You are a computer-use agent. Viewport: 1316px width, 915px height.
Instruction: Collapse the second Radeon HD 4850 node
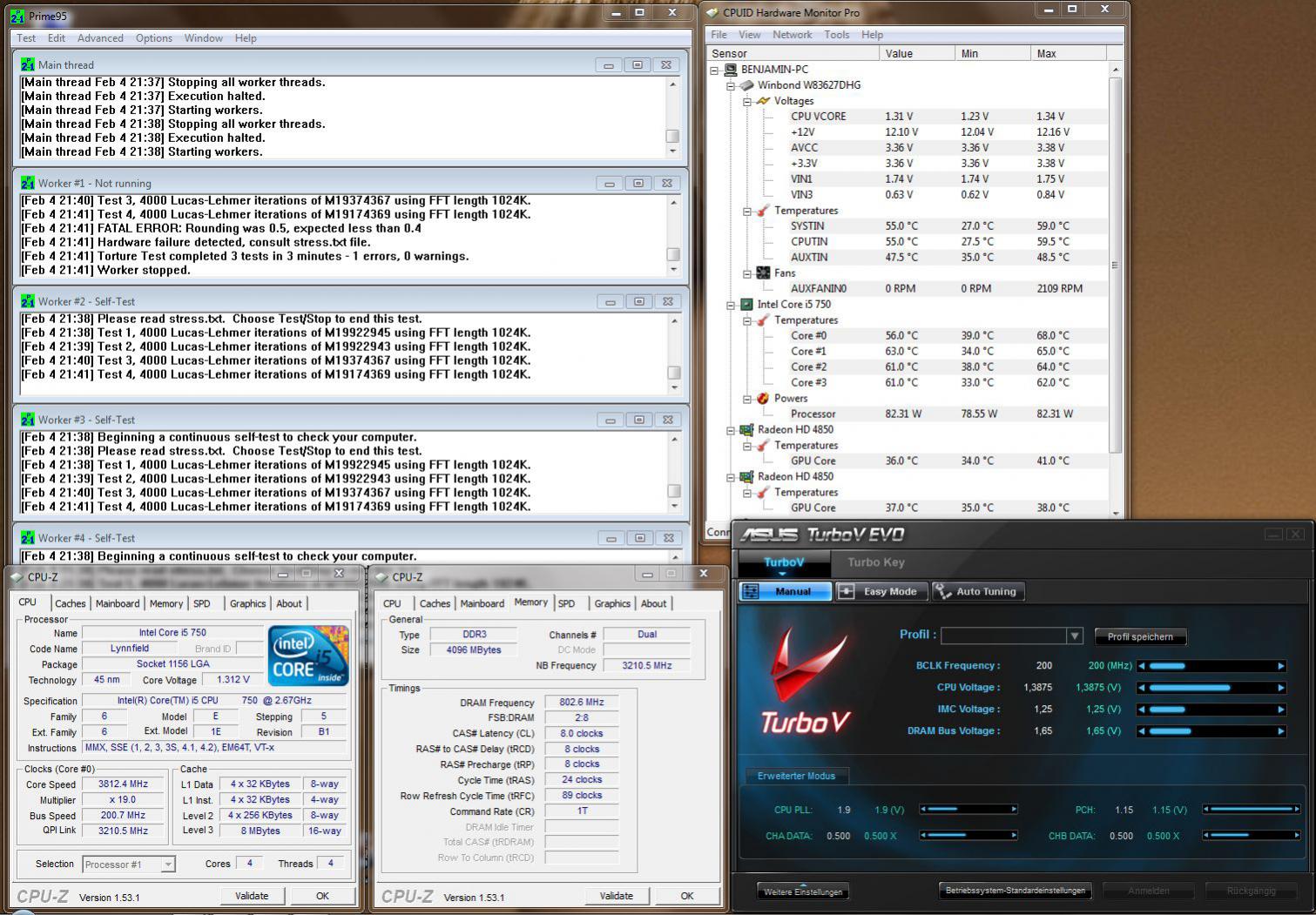coord(731,477)
